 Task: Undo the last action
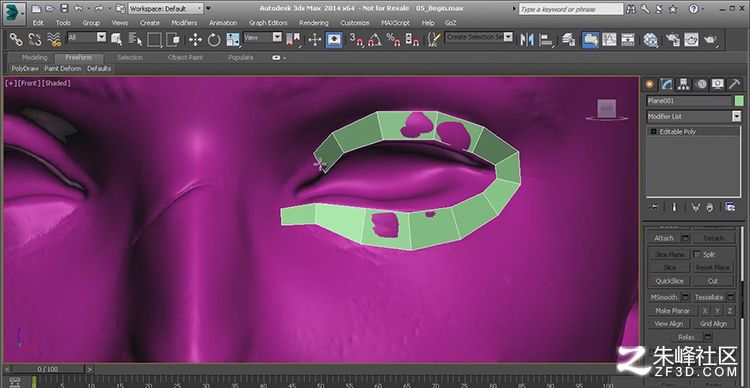[78, 9]
